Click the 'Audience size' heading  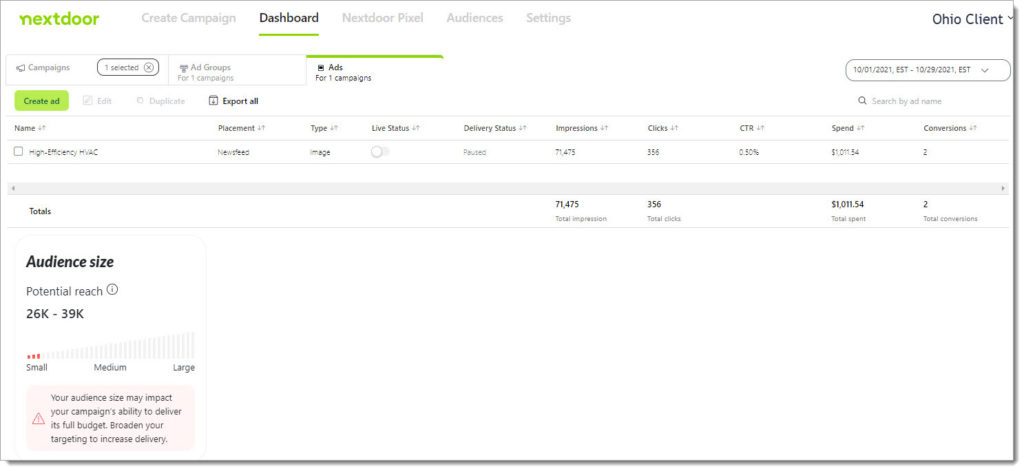[70, 262]
